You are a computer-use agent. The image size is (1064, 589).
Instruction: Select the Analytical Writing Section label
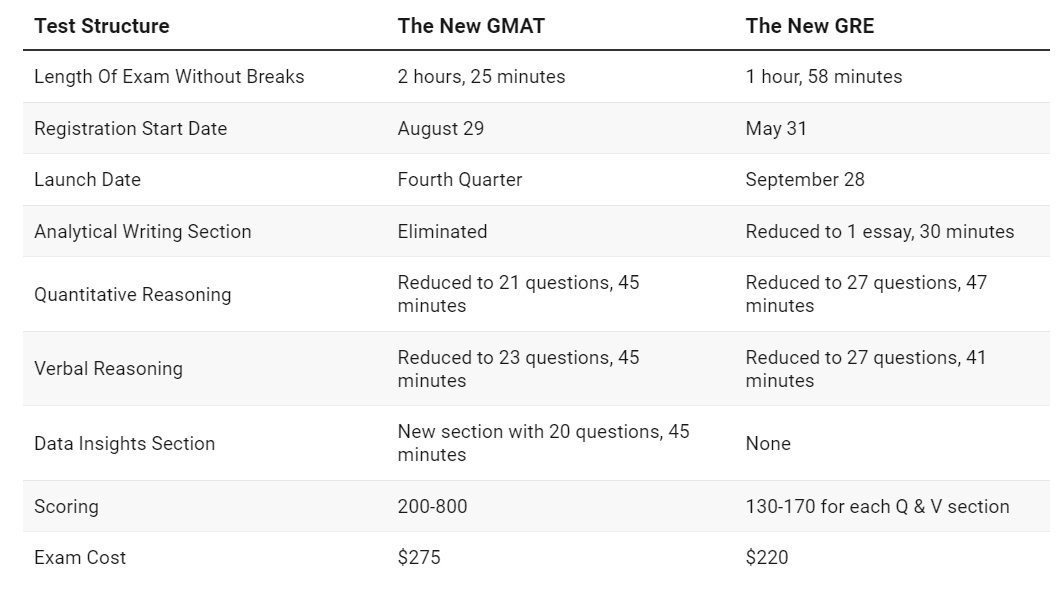[142, 232]
